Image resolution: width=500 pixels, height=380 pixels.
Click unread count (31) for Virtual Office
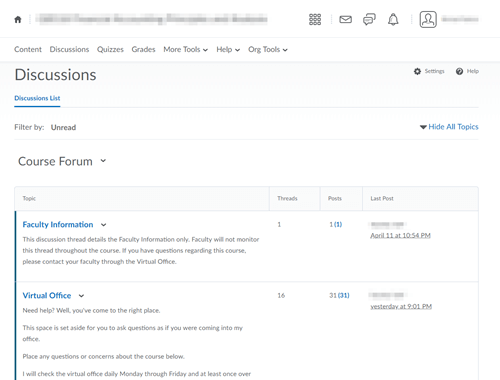[x=344, y=295]
